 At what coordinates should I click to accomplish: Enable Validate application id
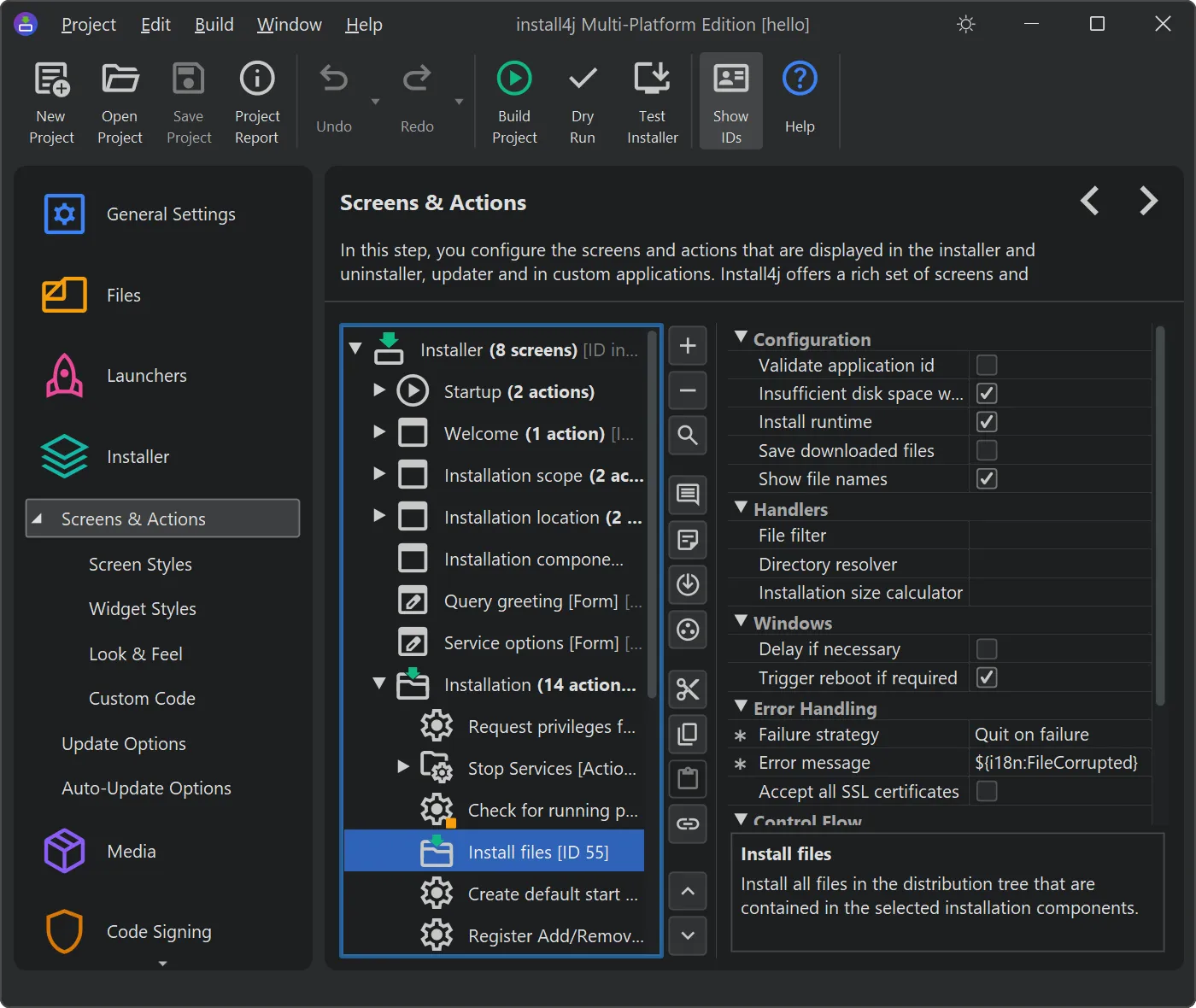(987, 365)
